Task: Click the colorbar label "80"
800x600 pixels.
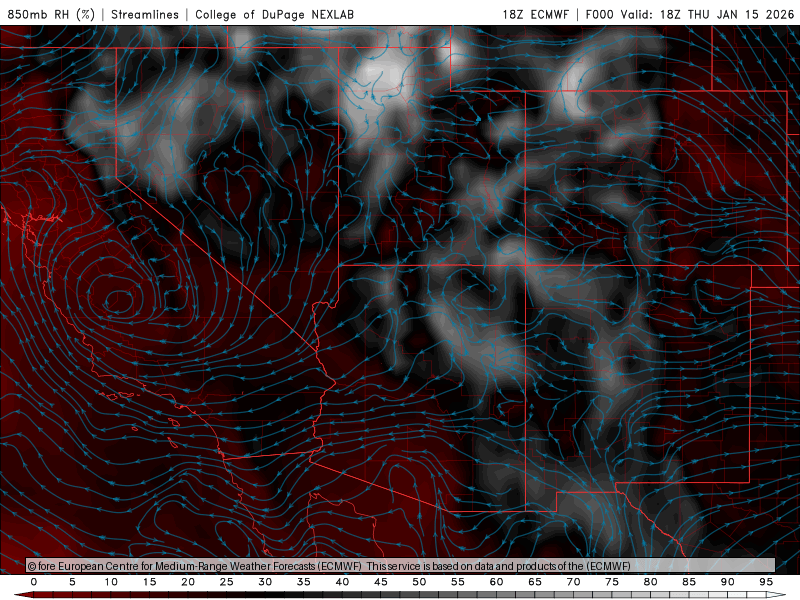Action: click(x=651, y=582)
